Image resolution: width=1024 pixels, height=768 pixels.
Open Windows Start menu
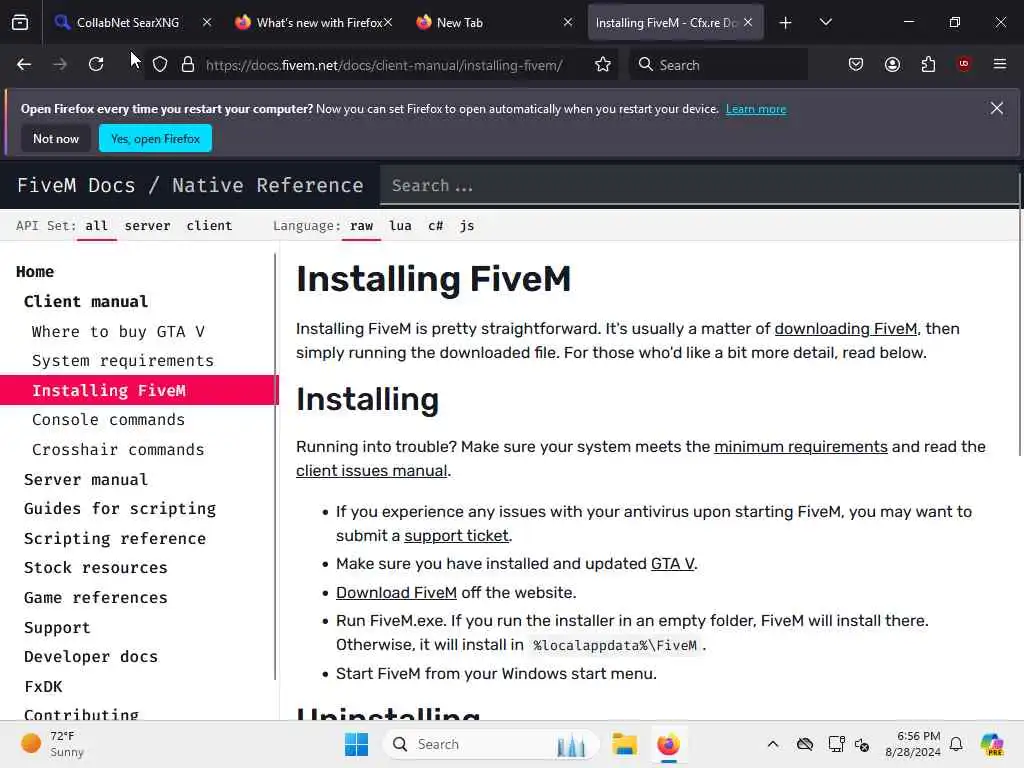click(357, 744)
